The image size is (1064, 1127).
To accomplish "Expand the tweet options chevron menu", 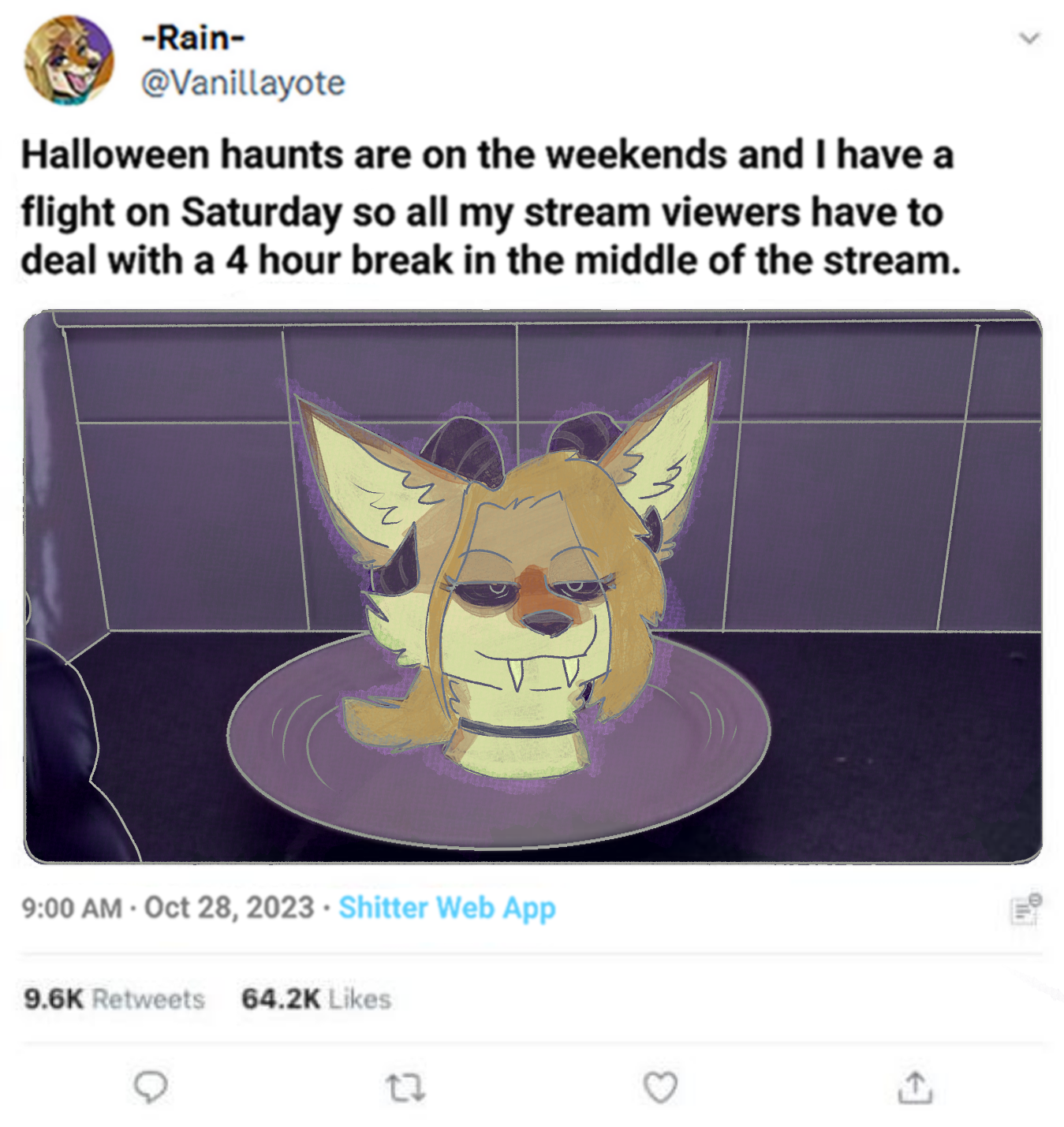I will [1029, 38].
